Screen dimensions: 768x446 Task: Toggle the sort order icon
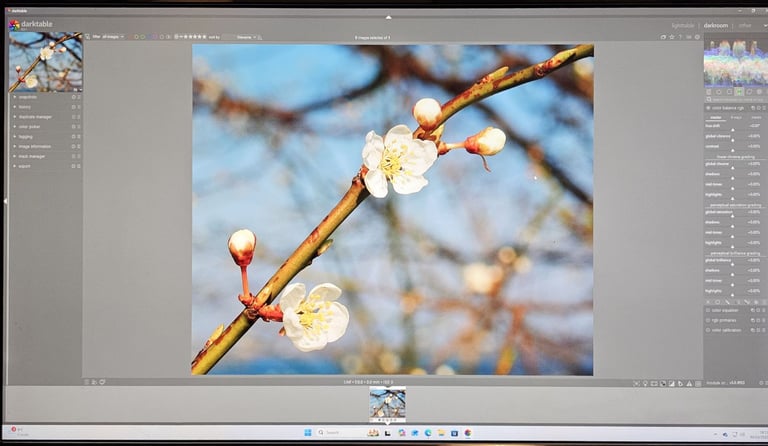click(x=260, y=37)
